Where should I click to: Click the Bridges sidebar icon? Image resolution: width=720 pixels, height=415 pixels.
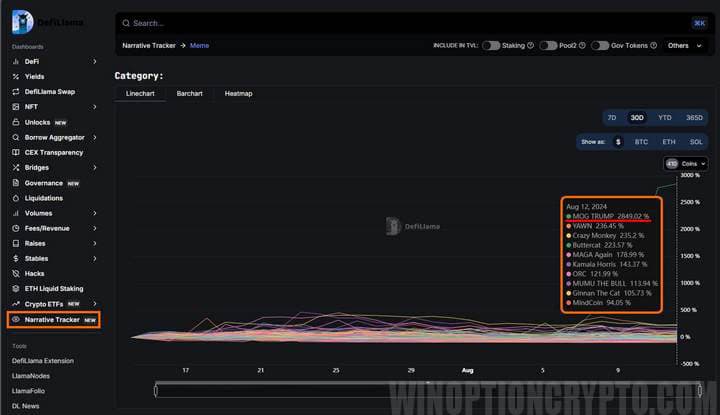click(15, 167)
